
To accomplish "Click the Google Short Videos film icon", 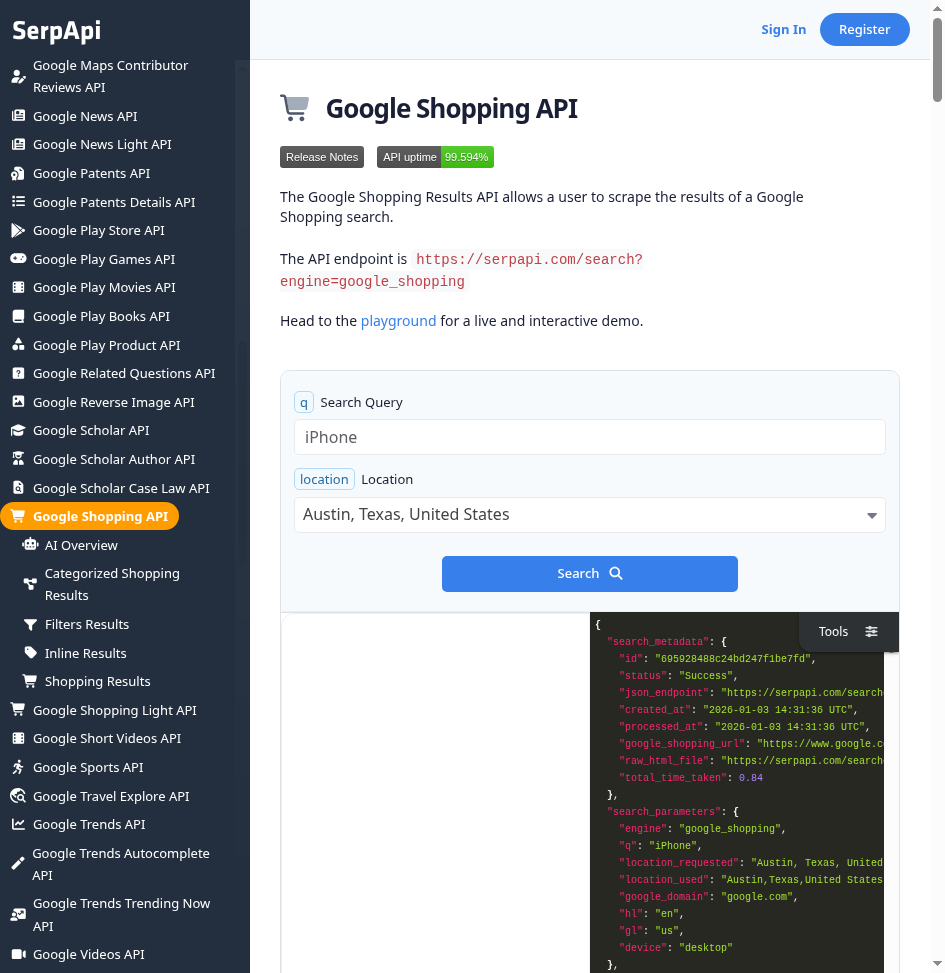I will 19,738.
